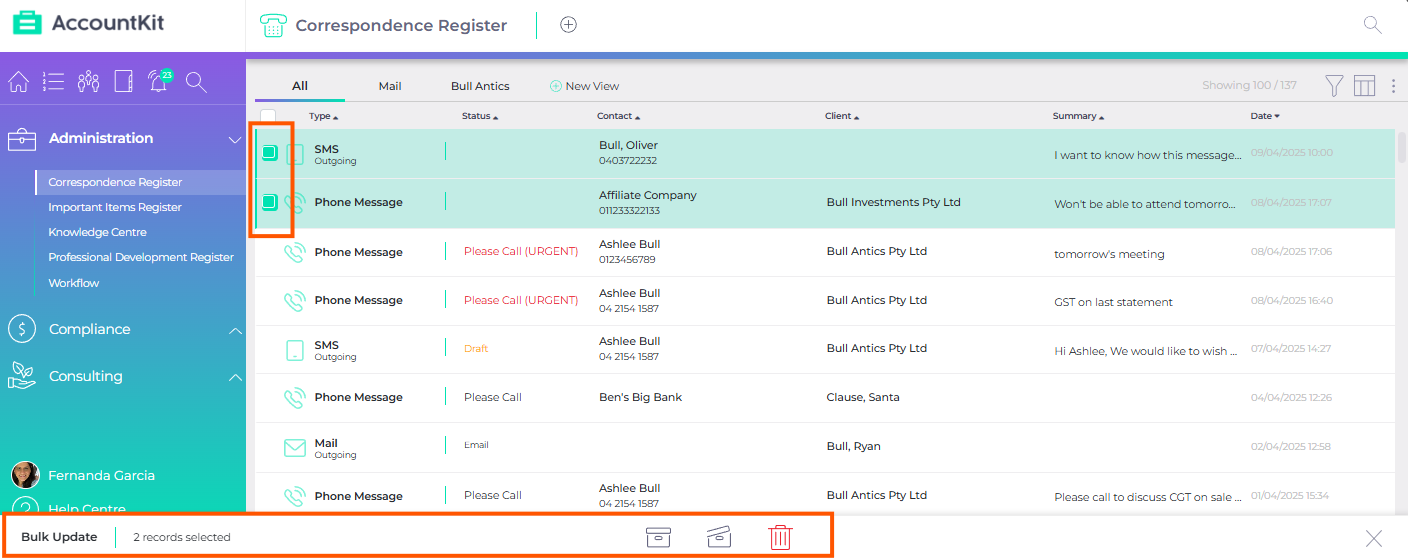Image resolution: width=1408 pixels, height=558 pixels.
Task: Click phone icon of Please Call (URGENT) tomorrow's meeting row
Action: (x=294, y=252)
